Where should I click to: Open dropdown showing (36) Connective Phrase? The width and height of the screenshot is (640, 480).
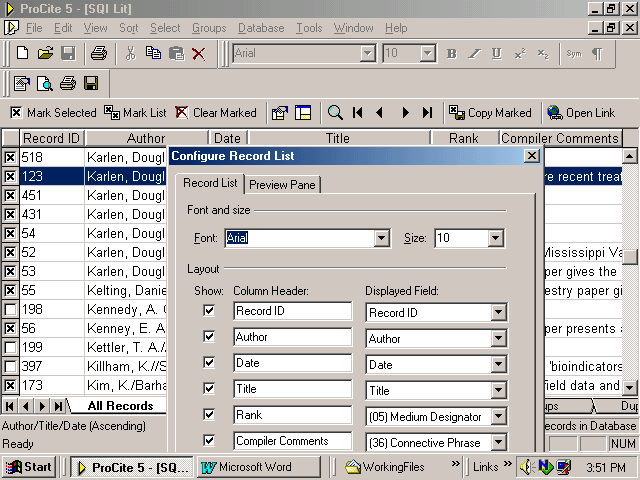(x=498, y=443)
